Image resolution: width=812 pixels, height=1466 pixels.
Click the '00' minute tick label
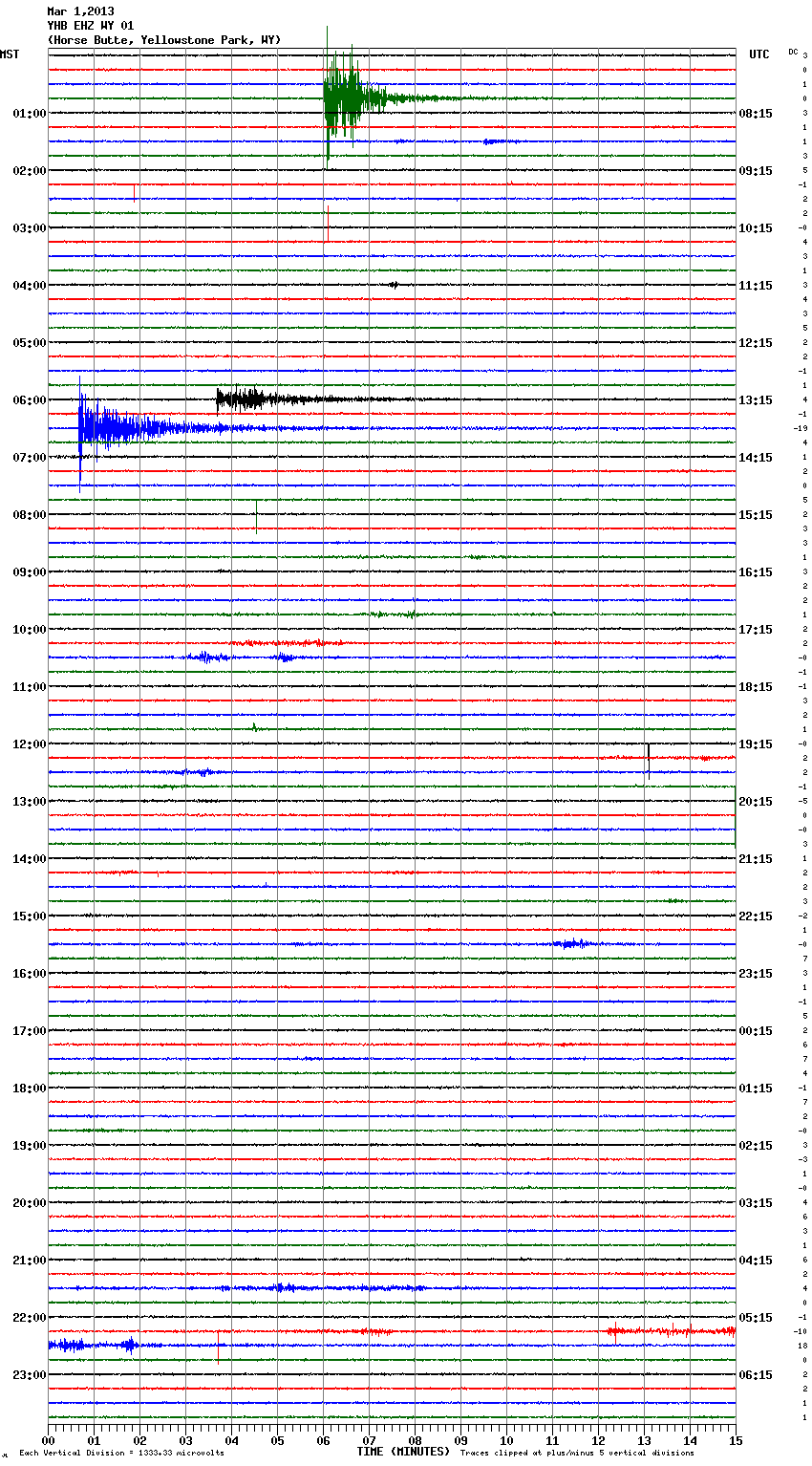point(48,1440)
